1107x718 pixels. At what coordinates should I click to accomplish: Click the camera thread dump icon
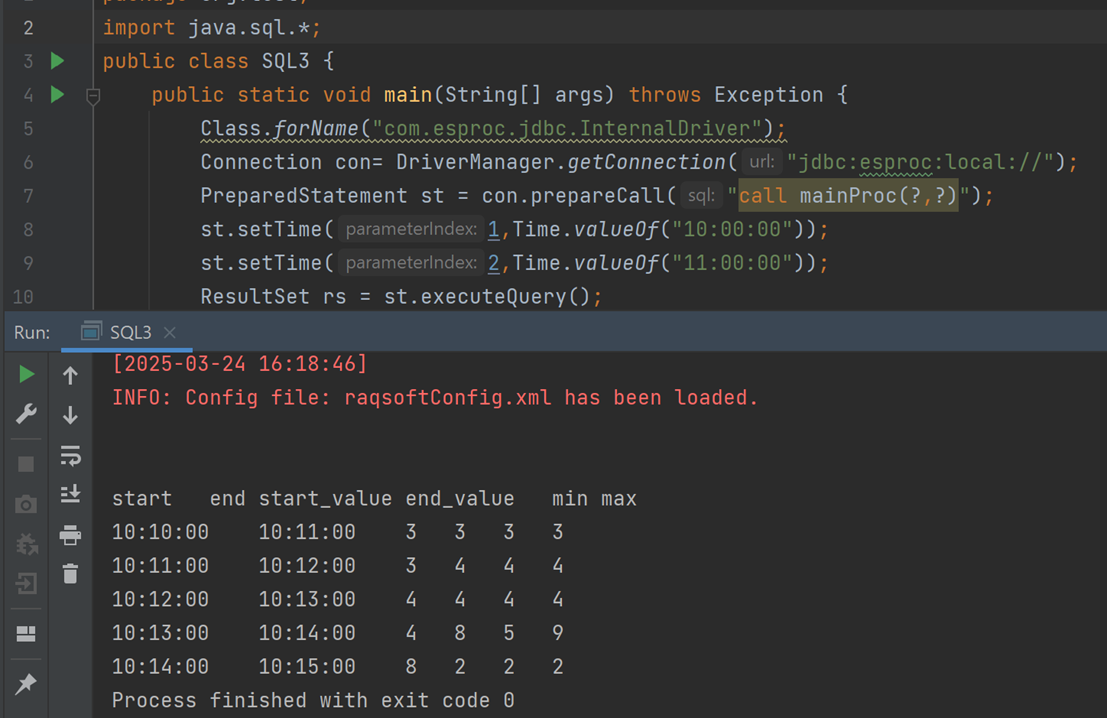[x=27, y=504]
